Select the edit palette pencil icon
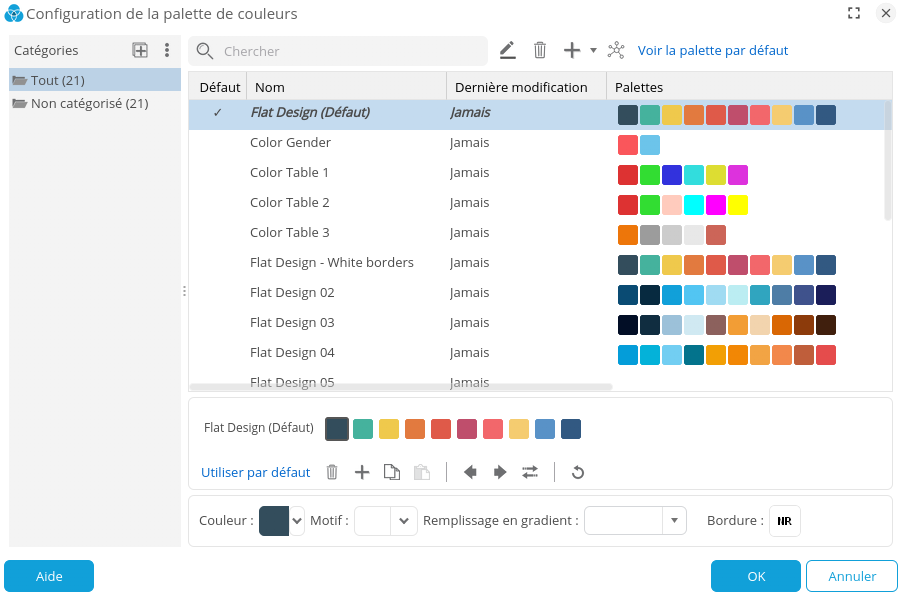 coord(507,50)
